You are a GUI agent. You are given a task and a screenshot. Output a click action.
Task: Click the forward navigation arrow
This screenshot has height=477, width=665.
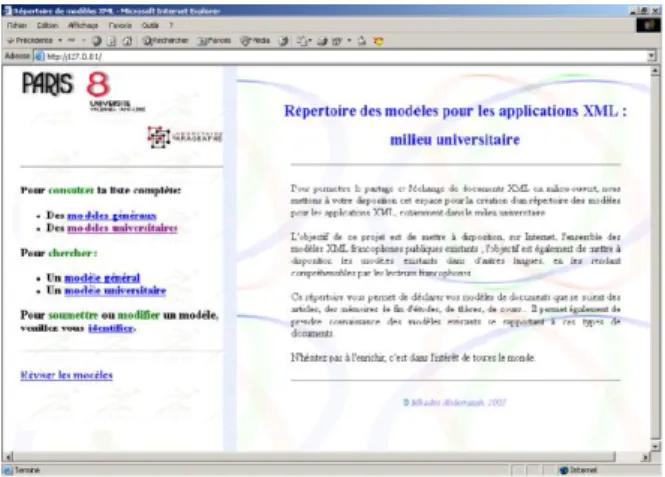pyautogui.click(x=72, y=41)
